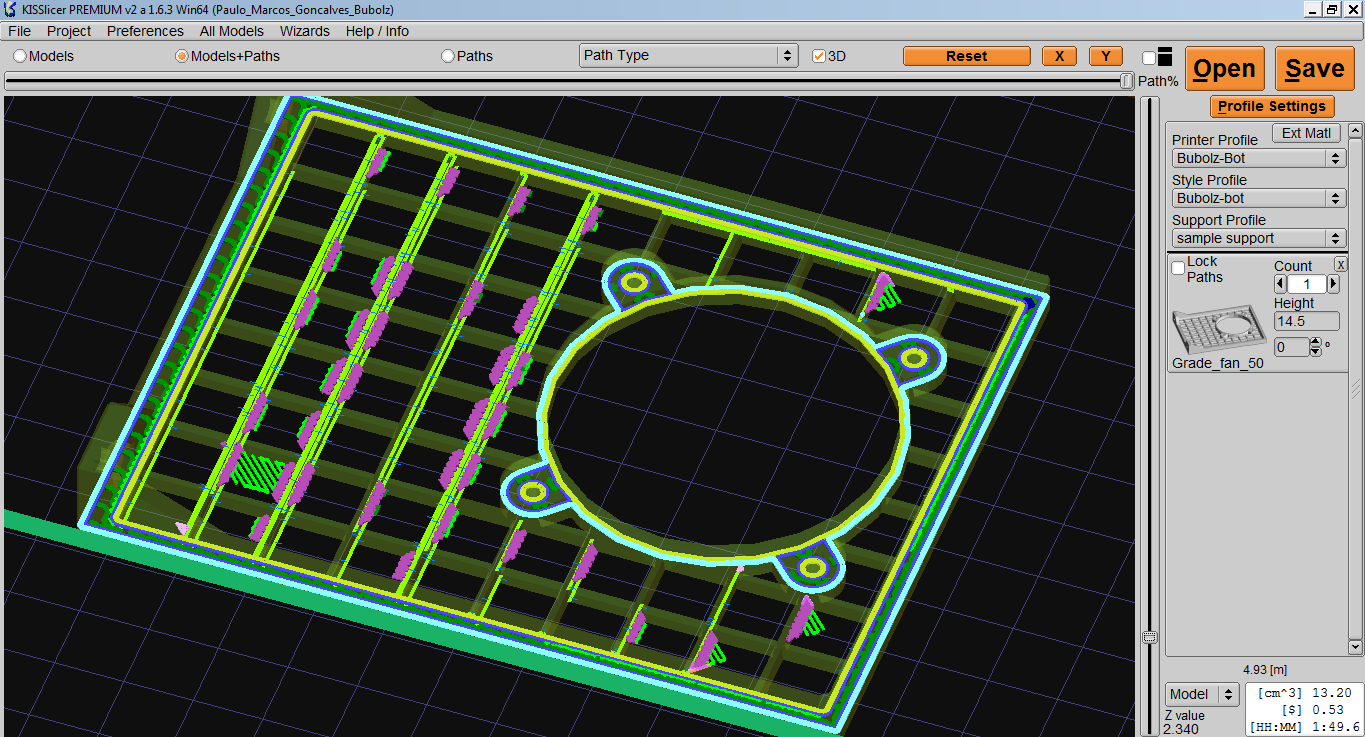Click the Height field showing 14.5
The image size is (1365, 737).
click(x=1306, y=321)
